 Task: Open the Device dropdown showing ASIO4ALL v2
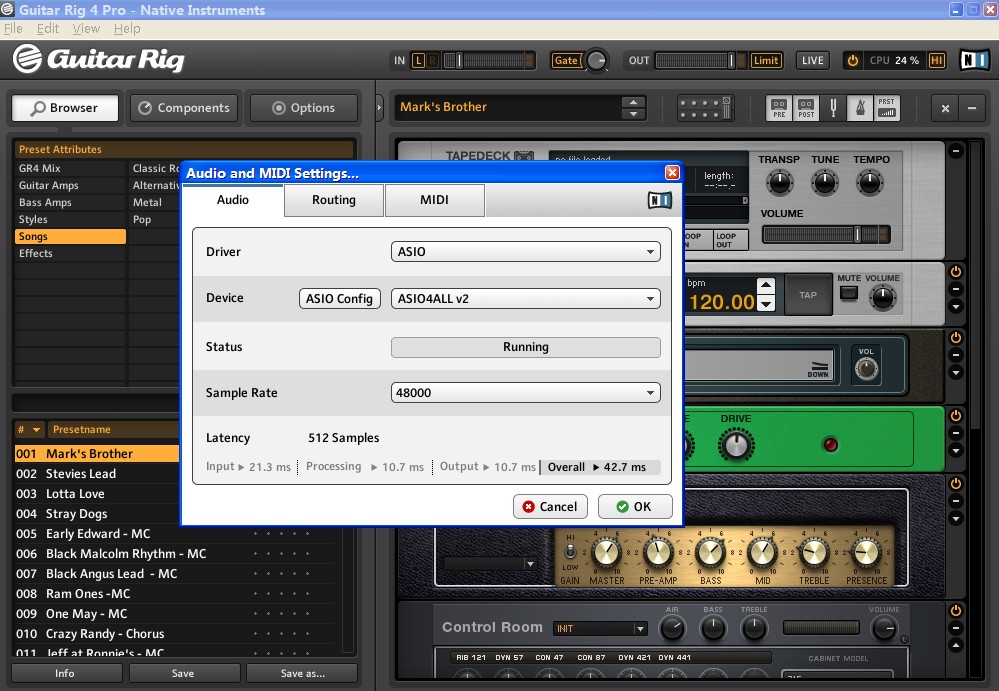coord(526,299)
